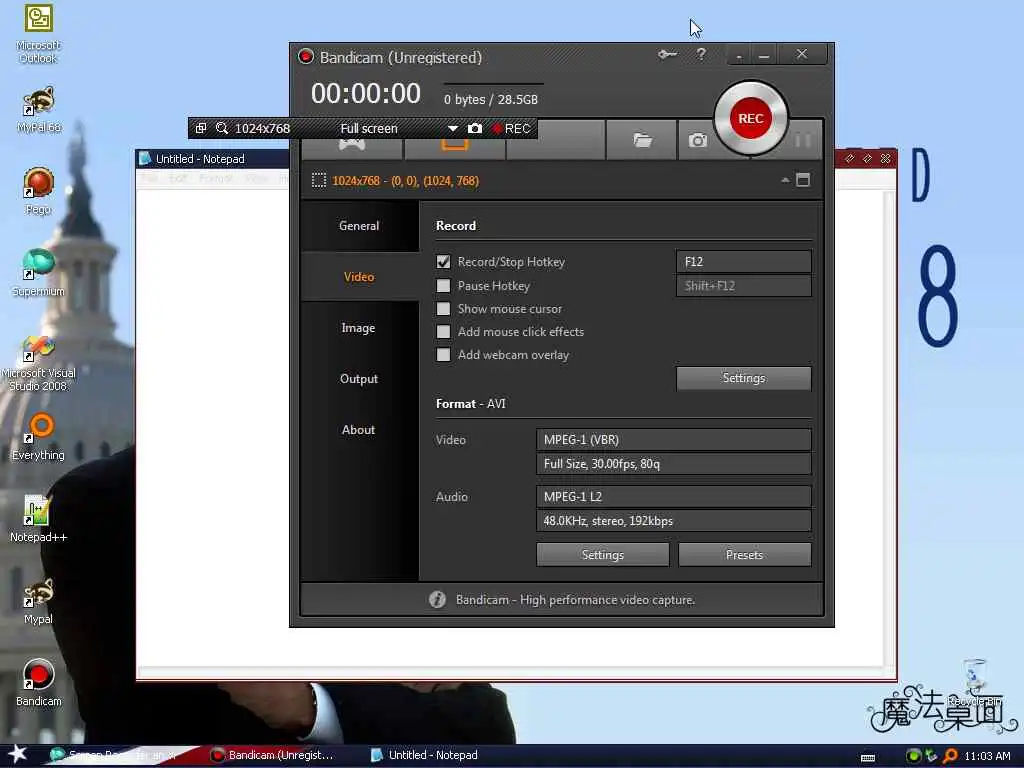1024x768 pixels.
Task: Click the MPEG-1 L2 audio codec field
Action: coord(674,496)
